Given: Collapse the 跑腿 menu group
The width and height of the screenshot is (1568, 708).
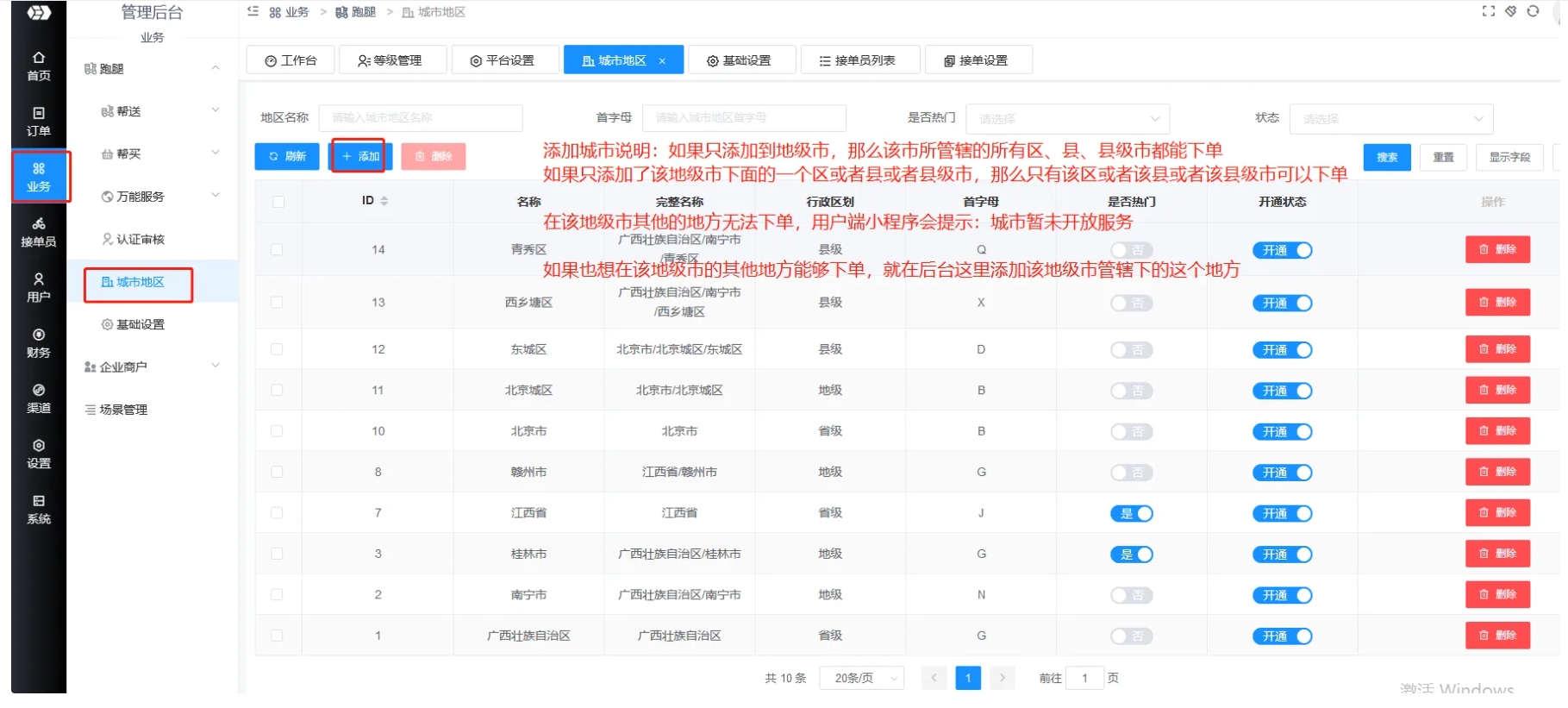Looking at the screenshot, I should [216, 68].
